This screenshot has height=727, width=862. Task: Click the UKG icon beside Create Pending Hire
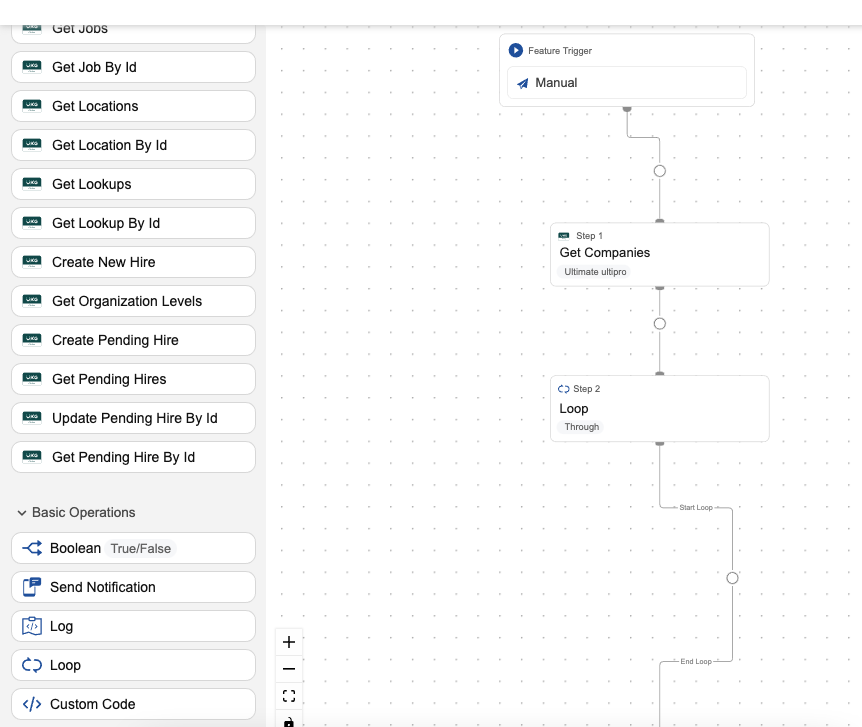(x=32, y=340)
